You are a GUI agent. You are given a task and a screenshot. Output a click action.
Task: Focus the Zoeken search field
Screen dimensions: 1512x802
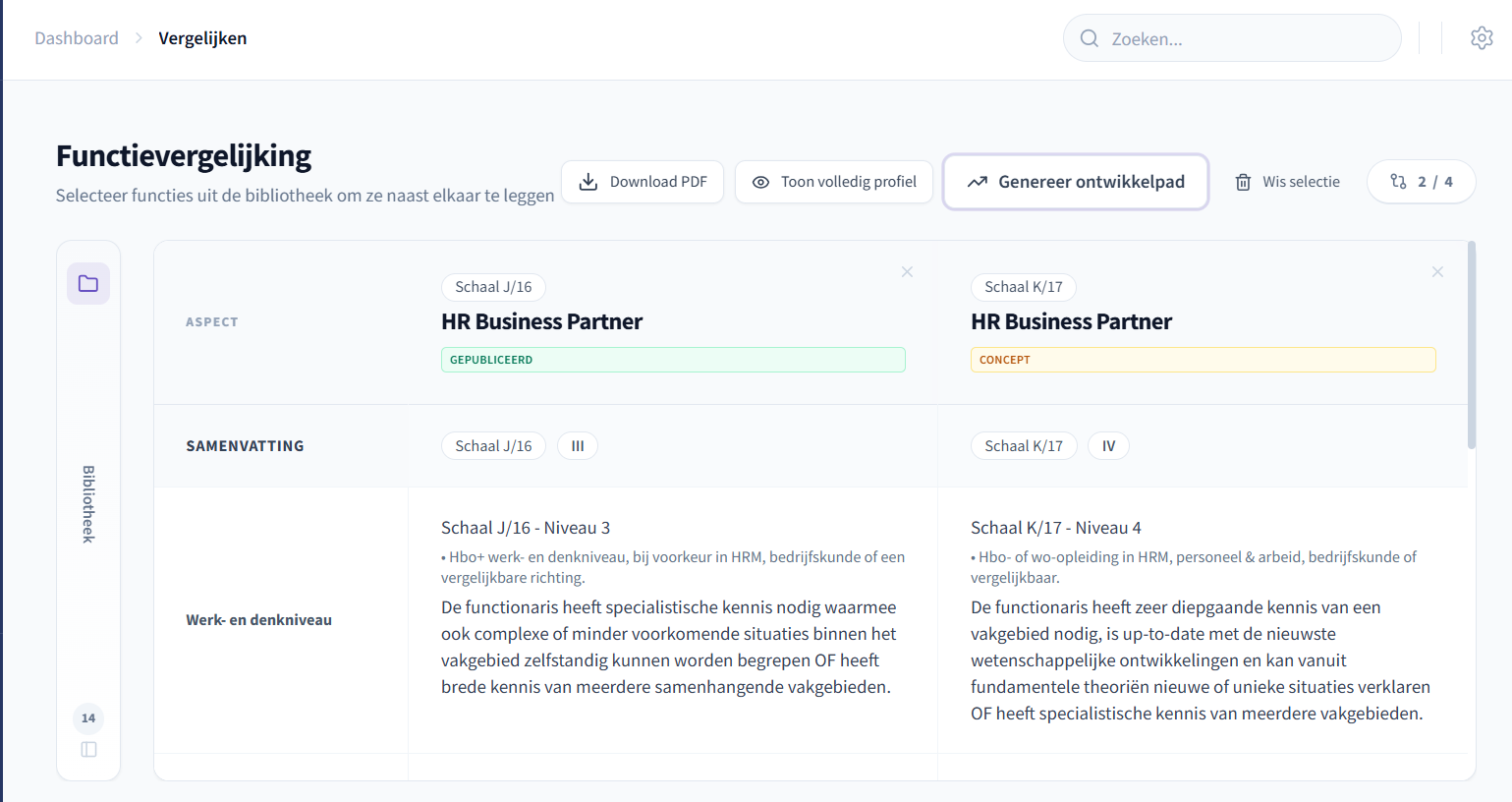1232,38
